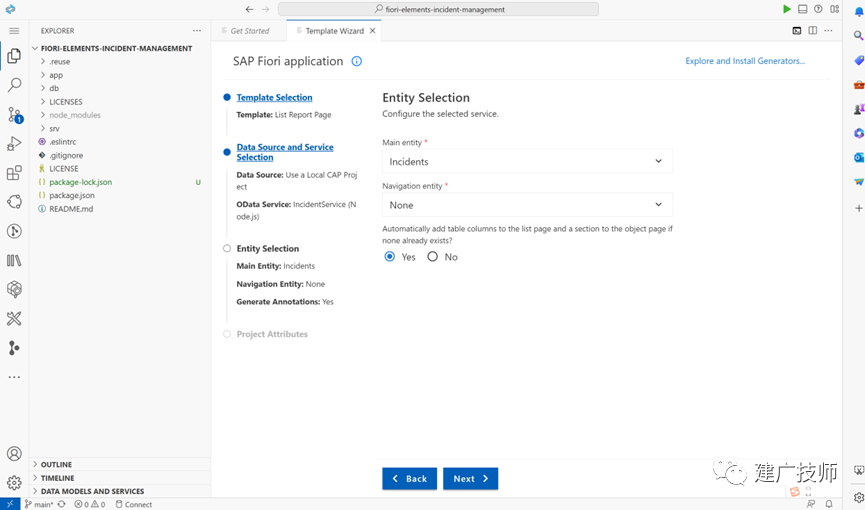Expand the node_modules folder

coord(74,115)
